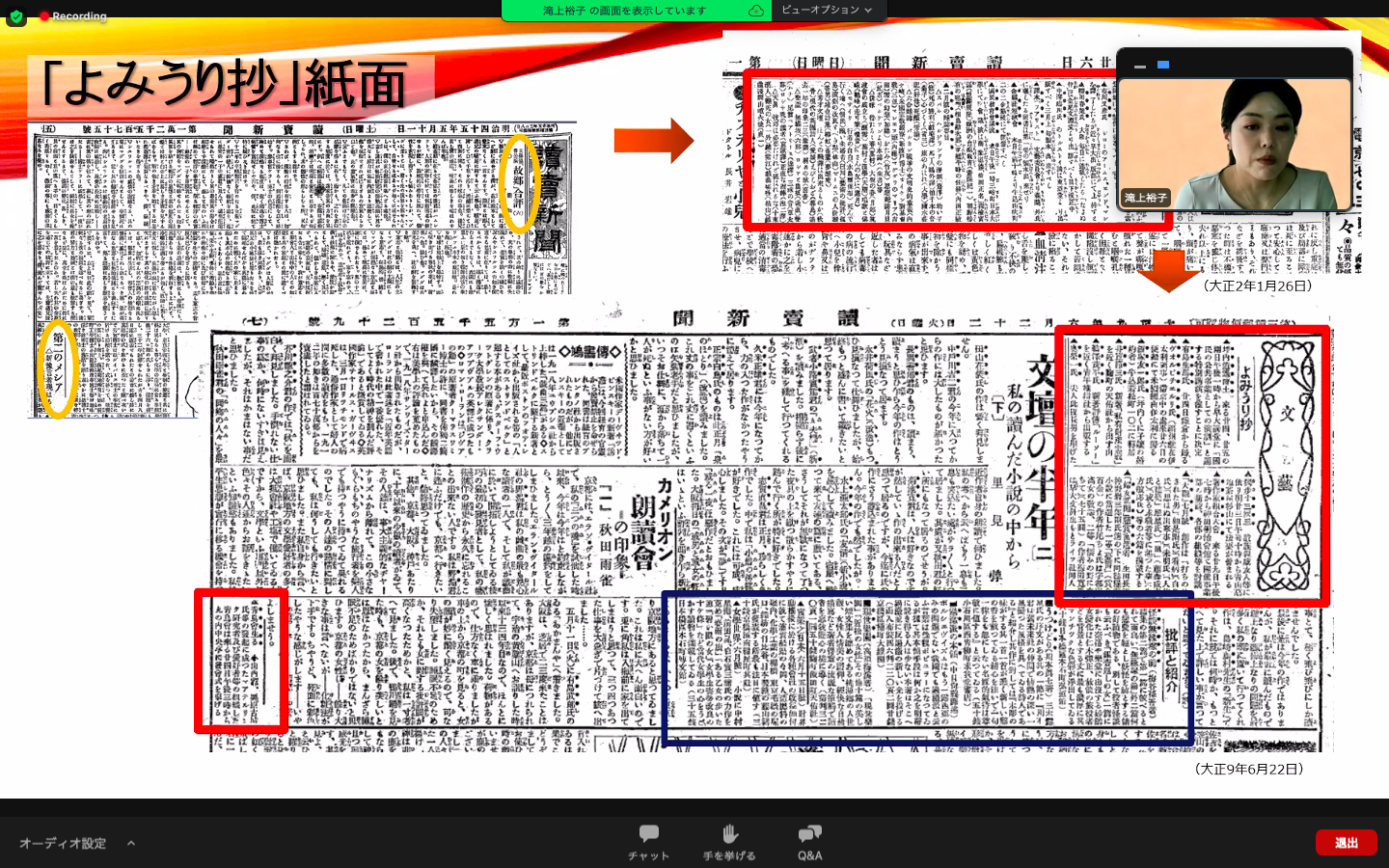The height and width of the screenshot is (868, 1389).
Task: Open オーディオ設定 audio settings
Action: click(63, 843)
